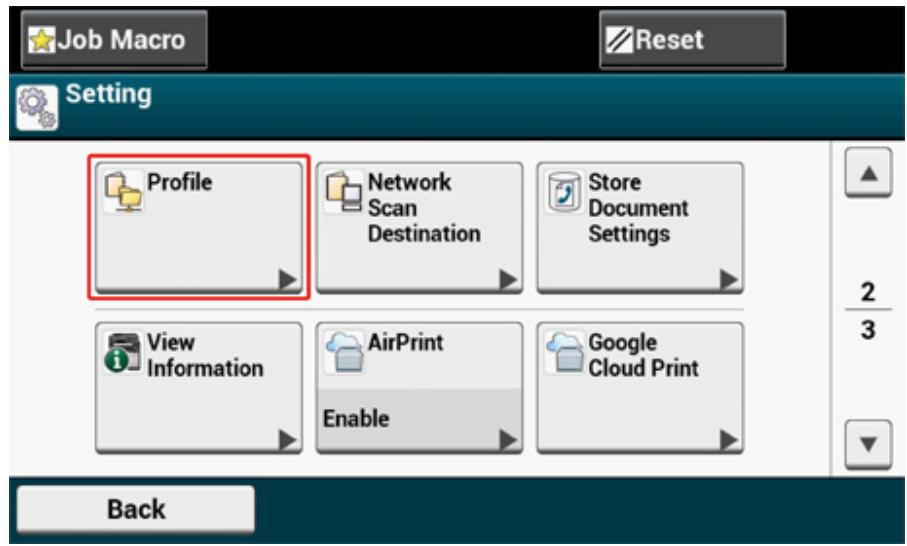Image resolution: width=907 pixels, height=546 pixels.
Task: Open Store Document Settings tile
Action: click(640, 227)
